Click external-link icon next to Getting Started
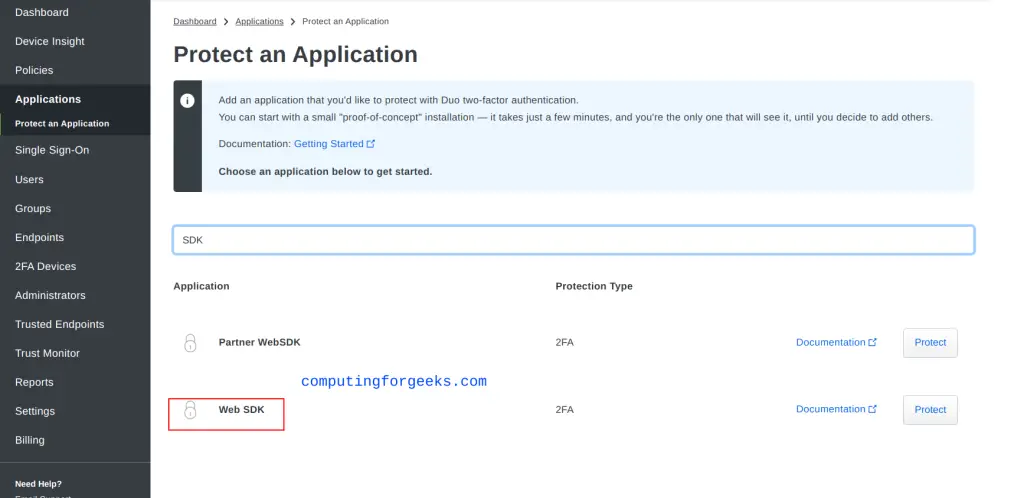The image size is (1024, 498). click(x=371, y=144)
